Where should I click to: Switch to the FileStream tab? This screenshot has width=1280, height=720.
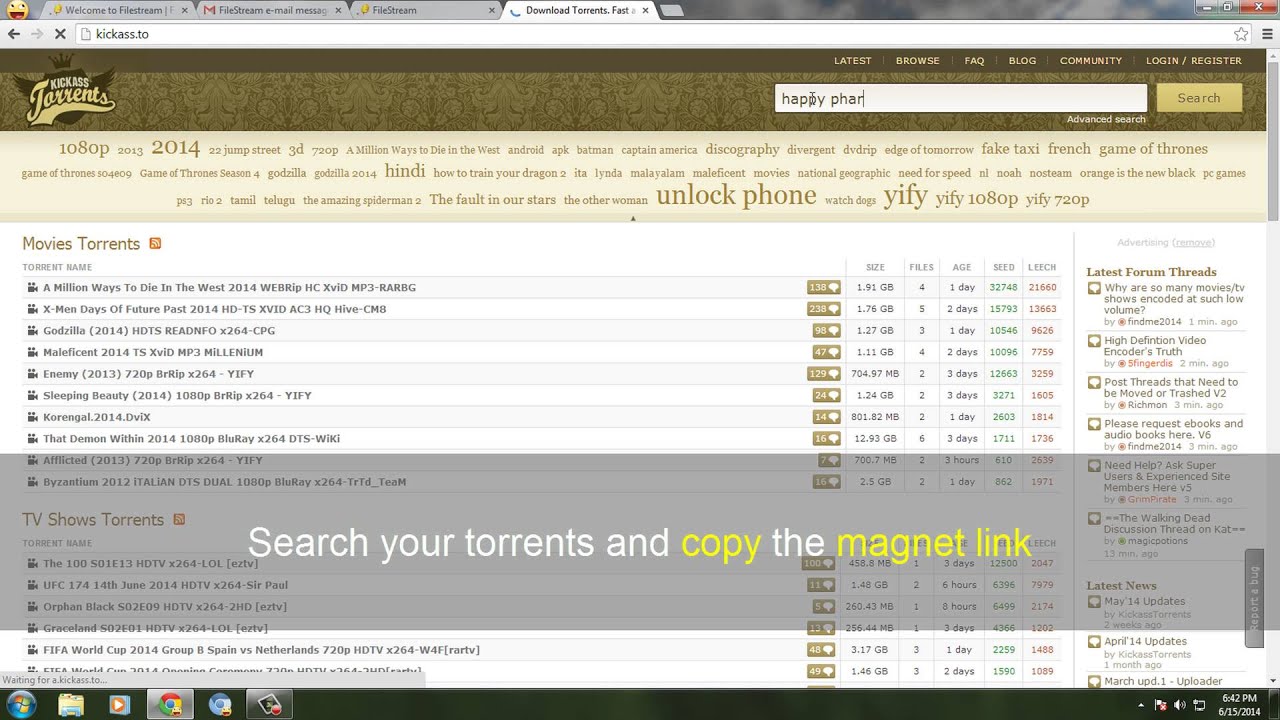424,10
